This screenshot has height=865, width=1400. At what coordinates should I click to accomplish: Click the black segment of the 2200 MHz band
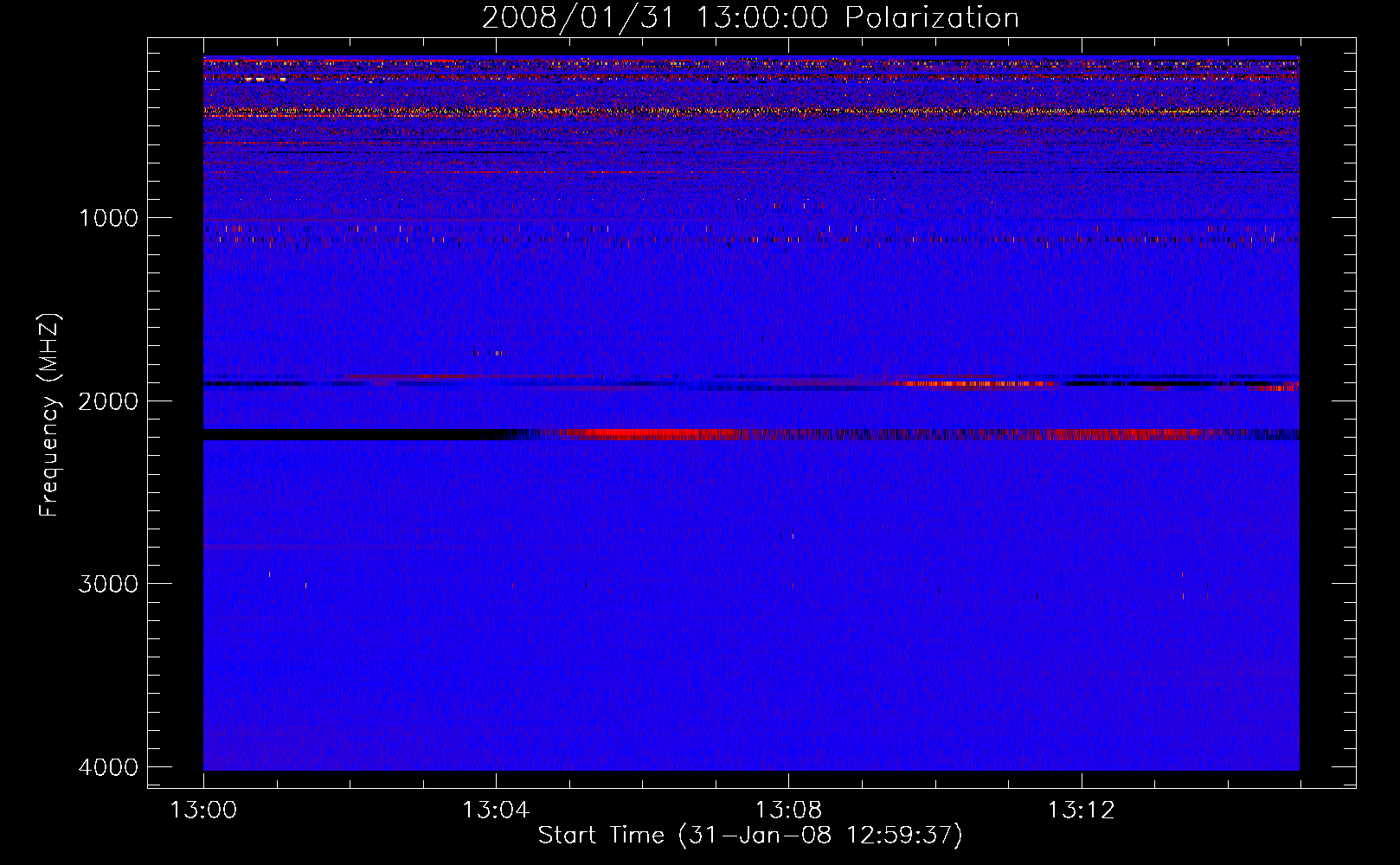[355, 434]
